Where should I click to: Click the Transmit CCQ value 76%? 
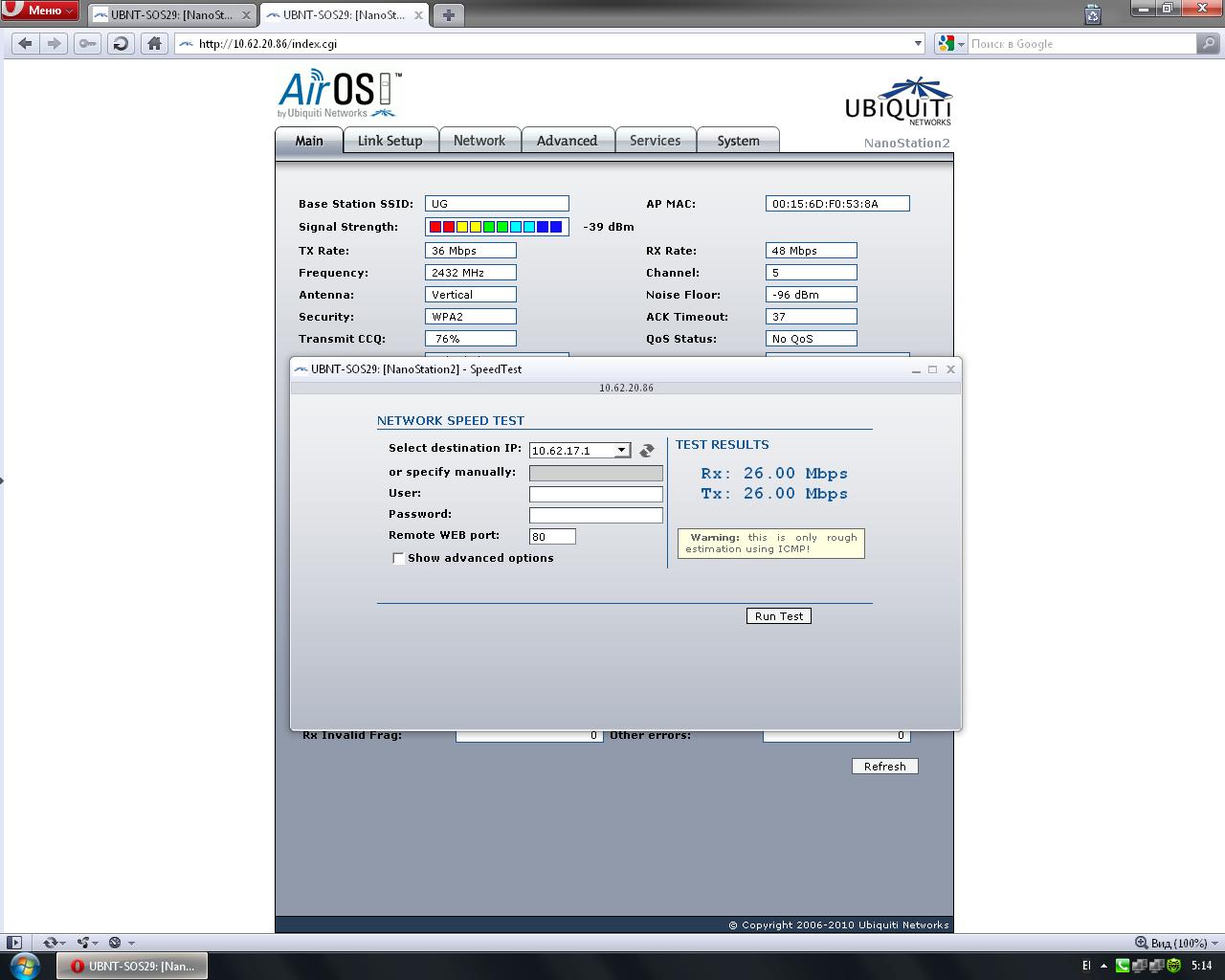point(471,339)
